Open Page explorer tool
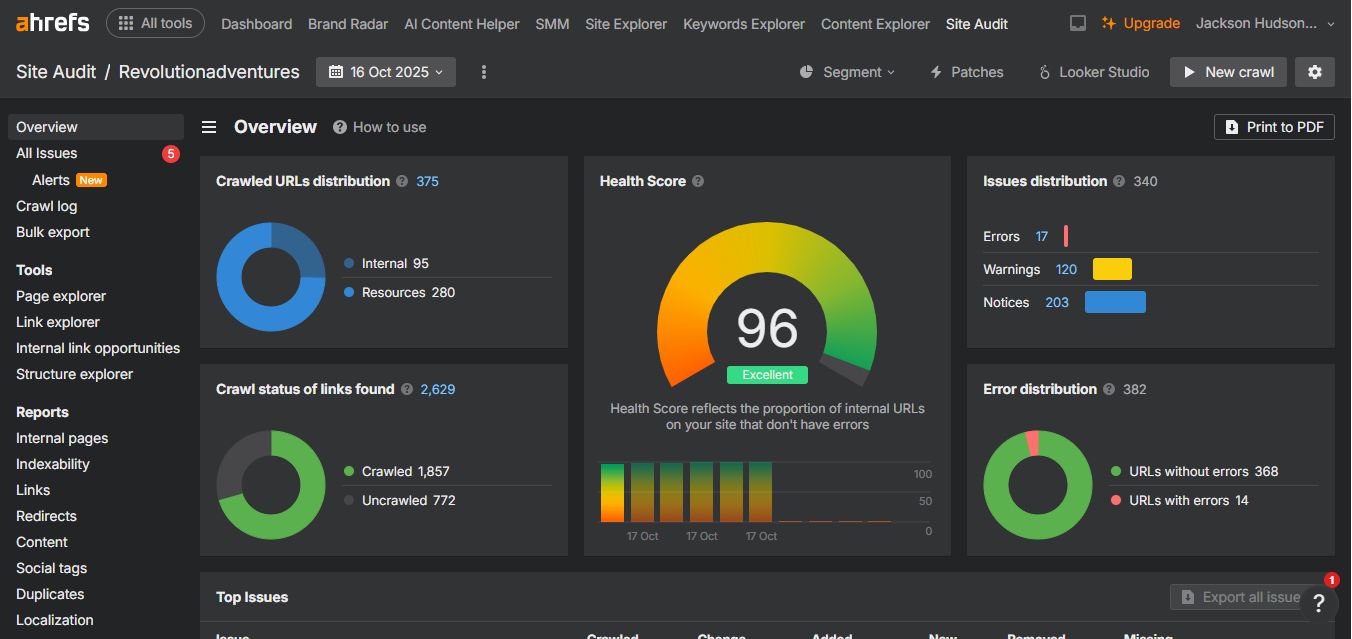 61,296
